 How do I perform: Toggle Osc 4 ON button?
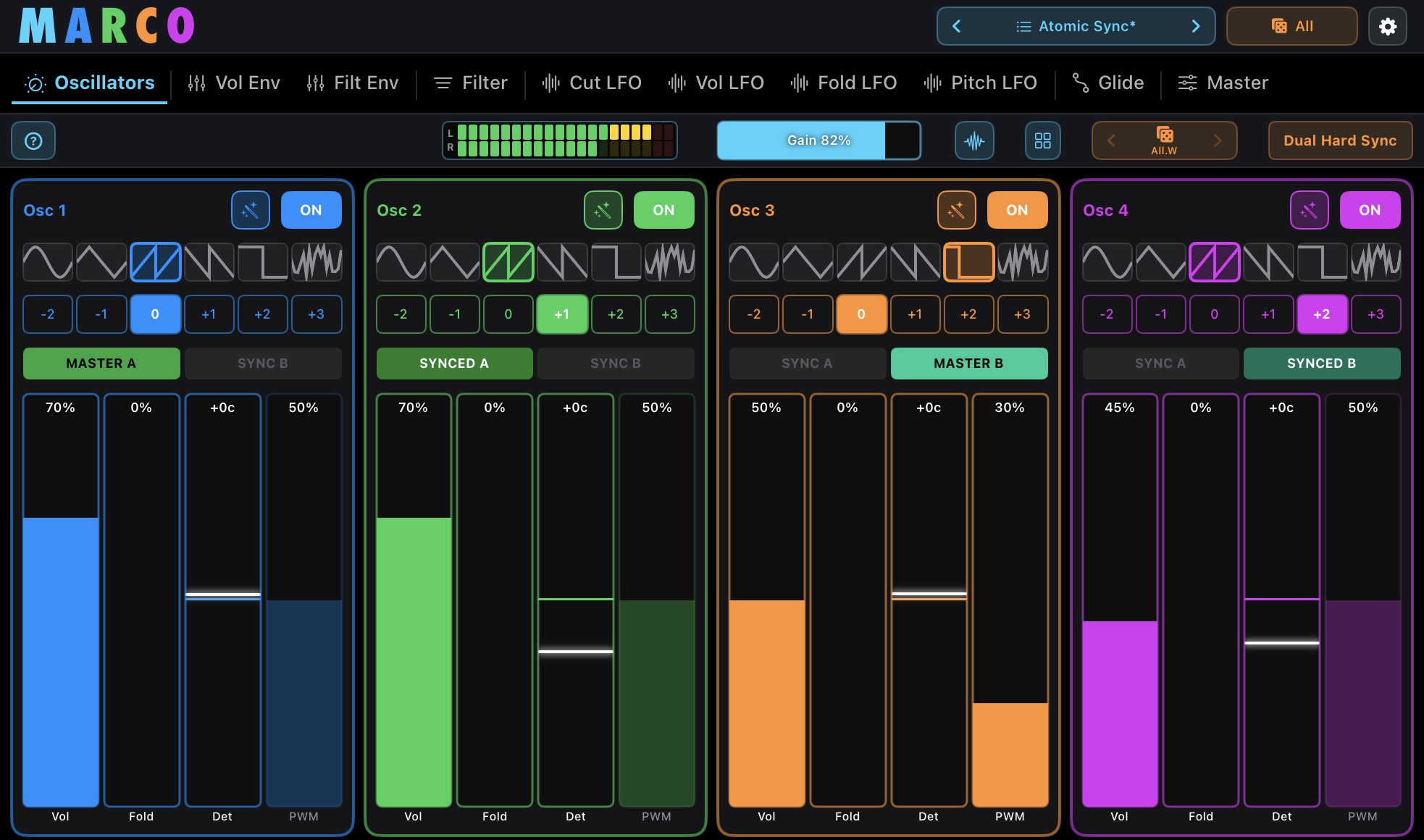1370,210
